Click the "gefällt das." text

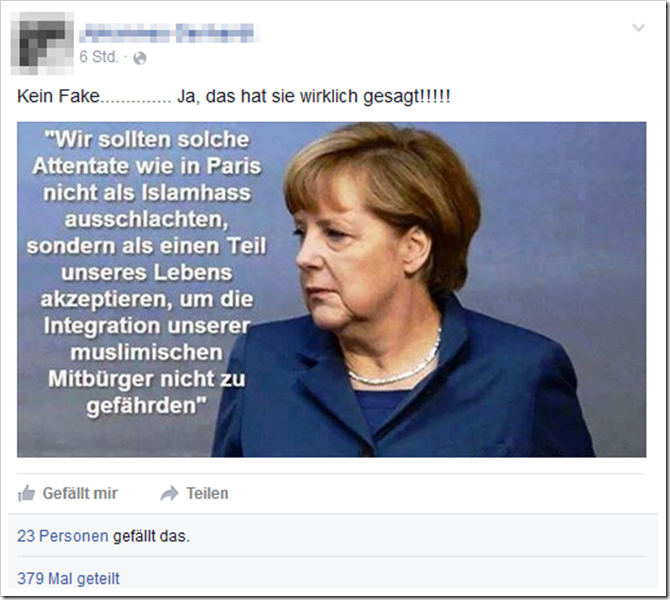pos(151,536)
